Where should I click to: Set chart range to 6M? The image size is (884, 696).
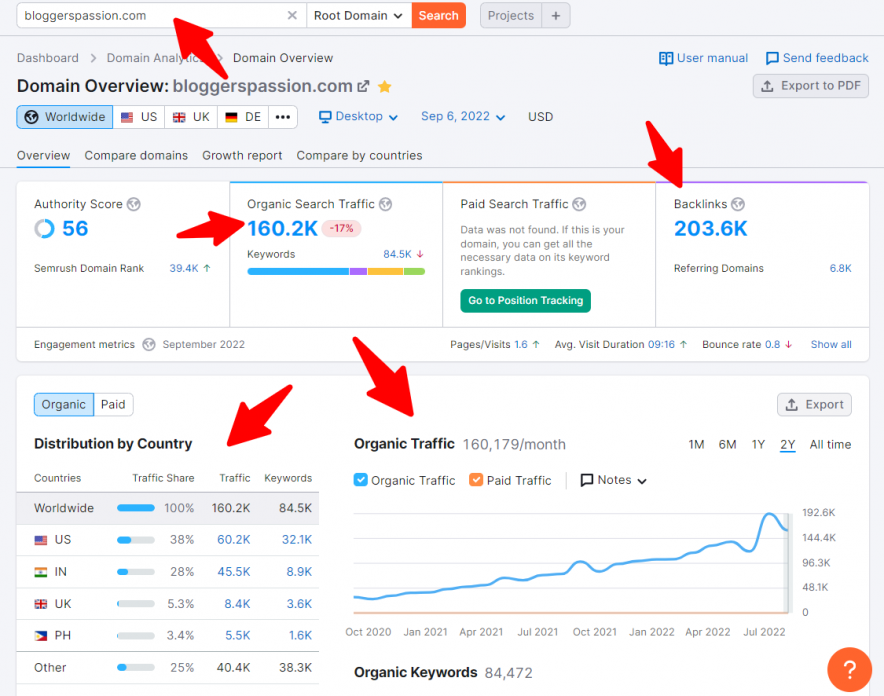(727, 445)
